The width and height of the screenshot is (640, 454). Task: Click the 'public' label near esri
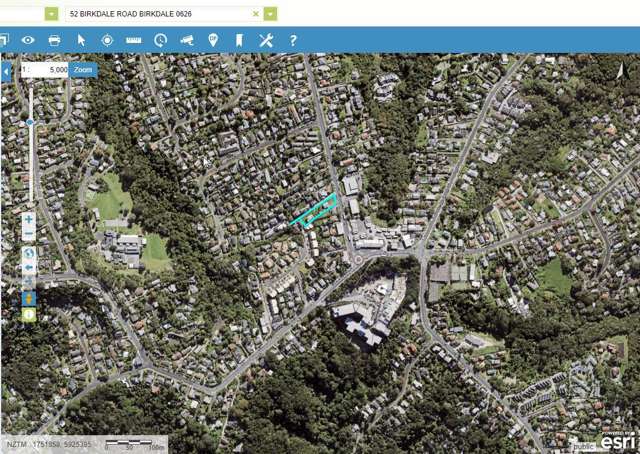coord(584,447)
